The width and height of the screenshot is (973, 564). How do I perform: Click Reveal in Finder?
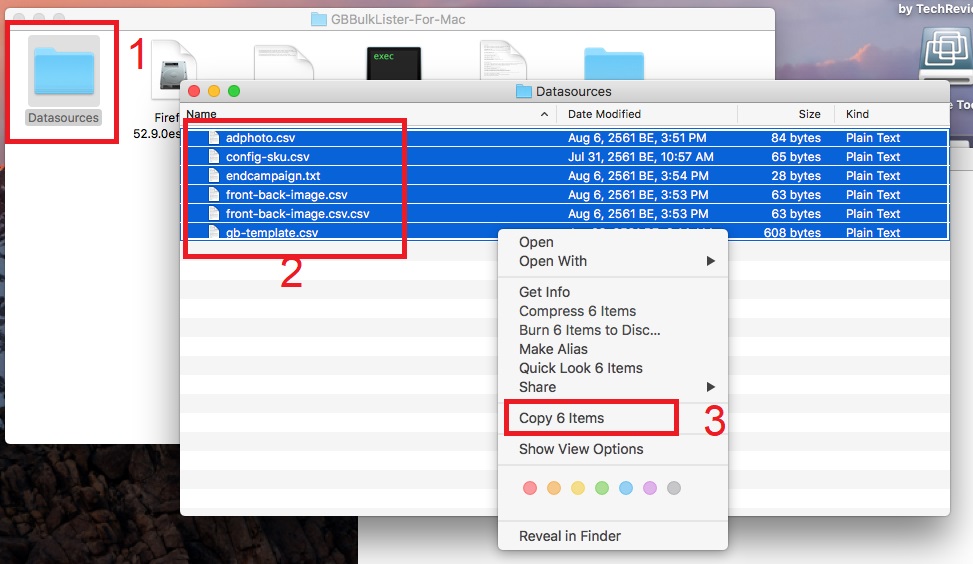pyautogui.click(x=569, y=536)
